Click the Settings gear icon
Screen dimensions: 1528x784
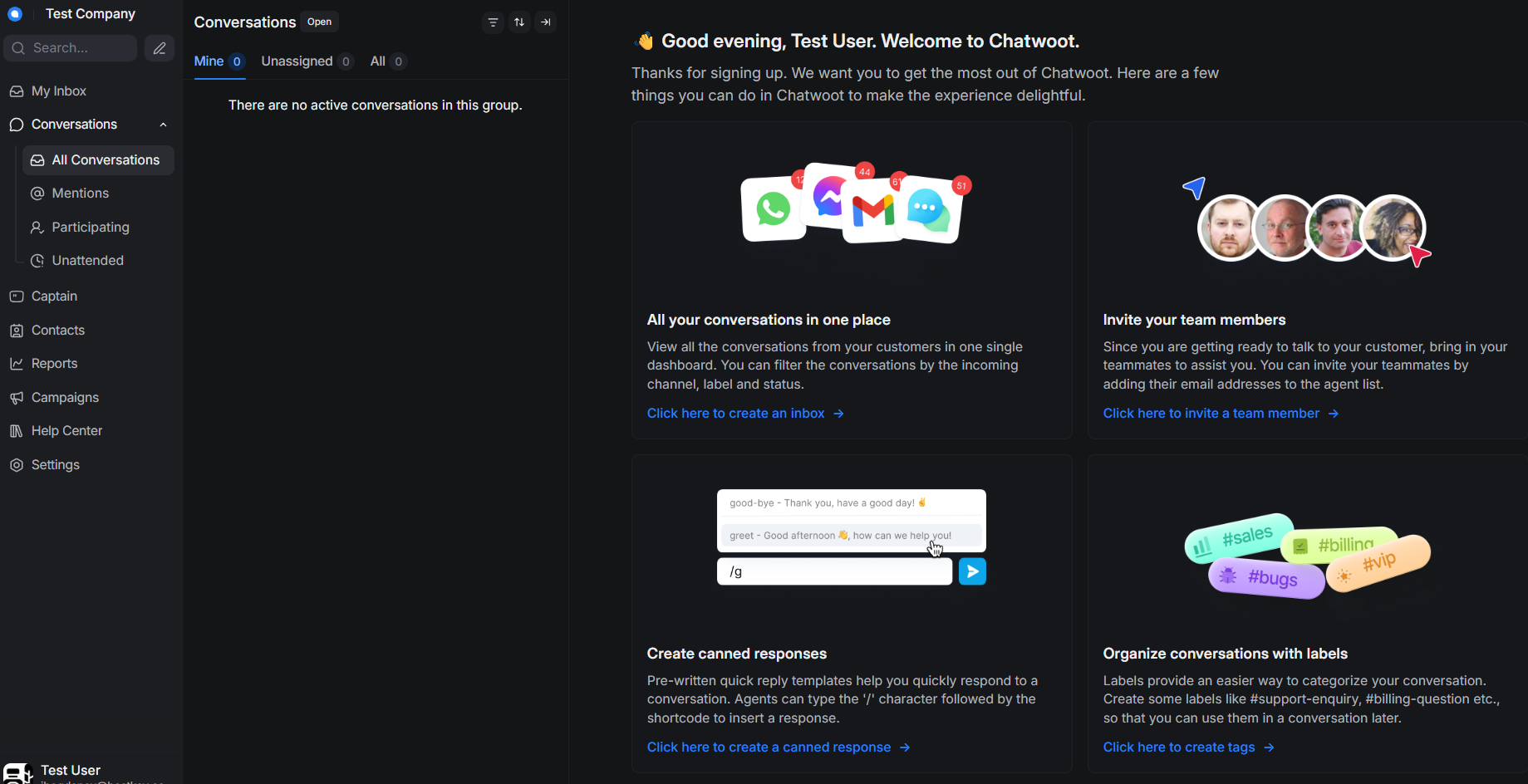pos(17,465)
